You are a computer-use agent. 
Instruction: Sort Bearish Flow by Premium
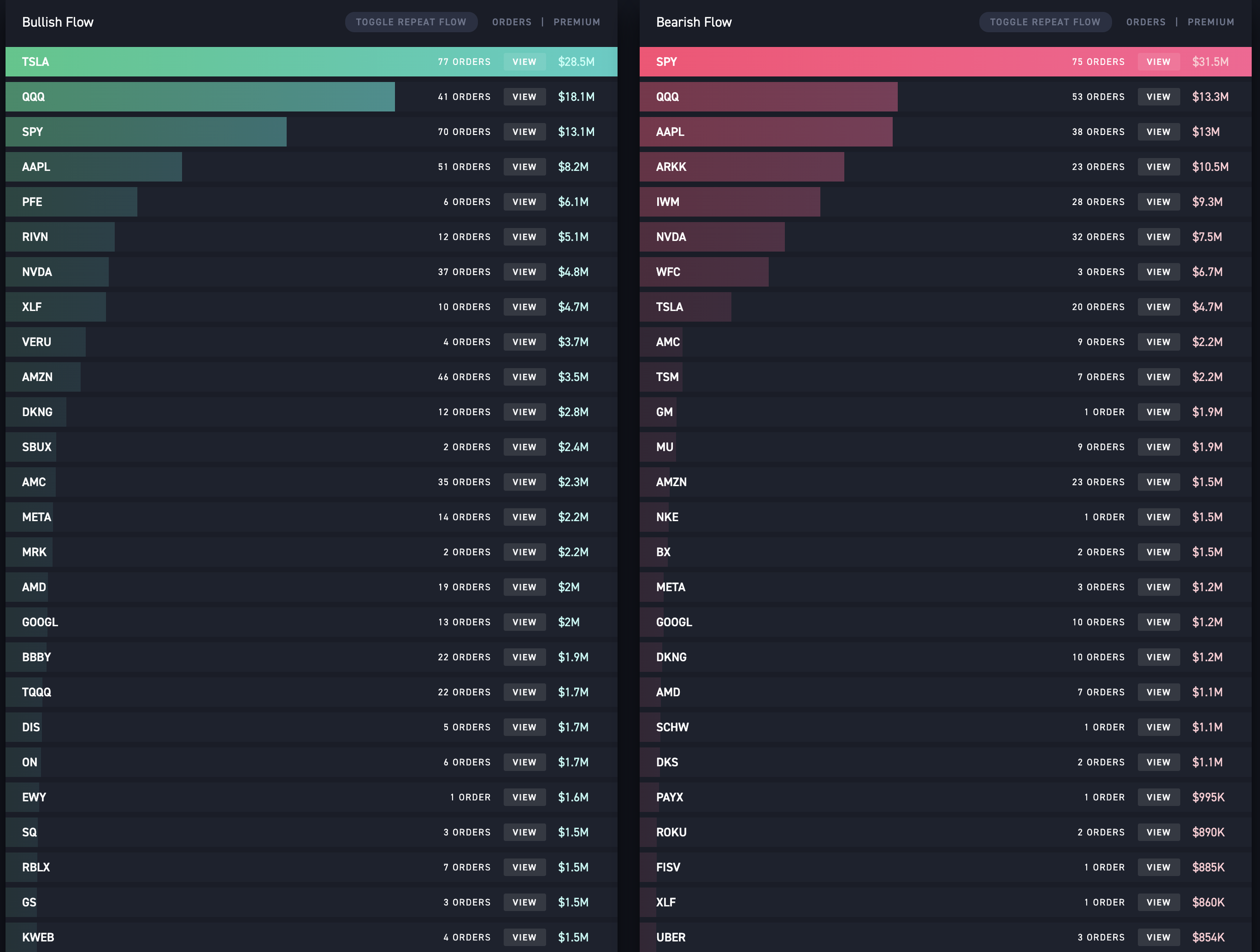(1211, 22)
